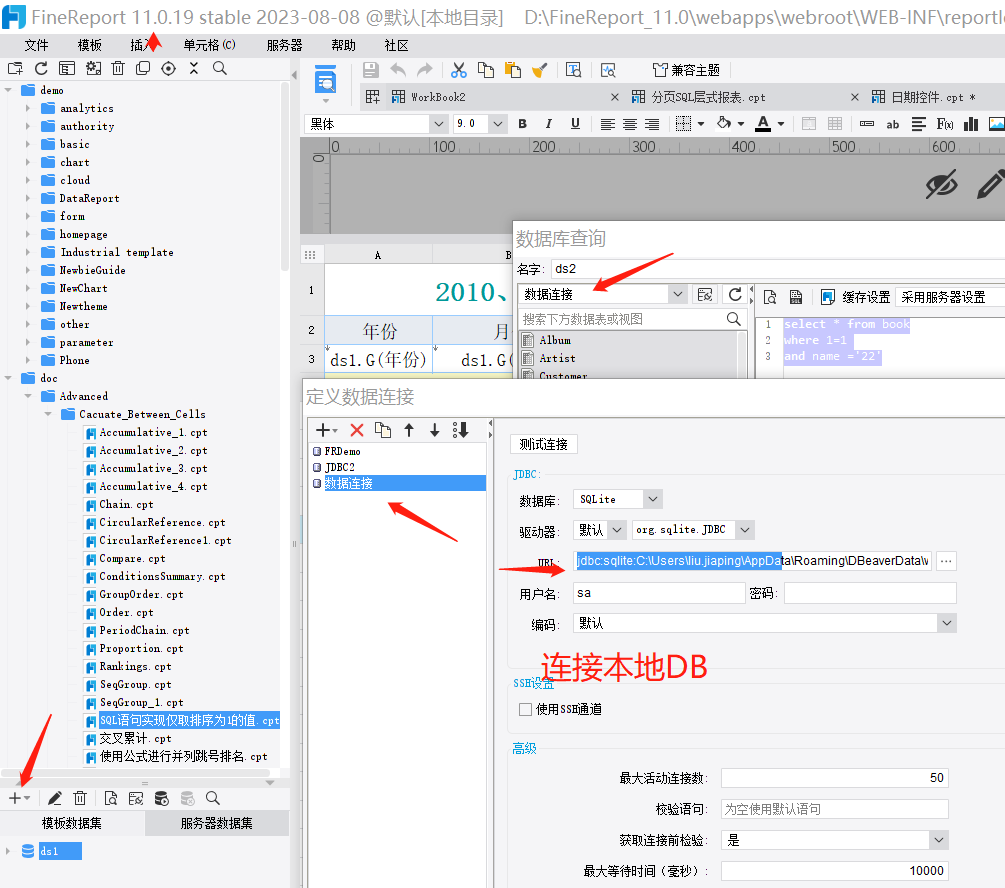This screenshot has width=1005, height=888.
Task: Align cell text to center
Action: click(630, 124)
